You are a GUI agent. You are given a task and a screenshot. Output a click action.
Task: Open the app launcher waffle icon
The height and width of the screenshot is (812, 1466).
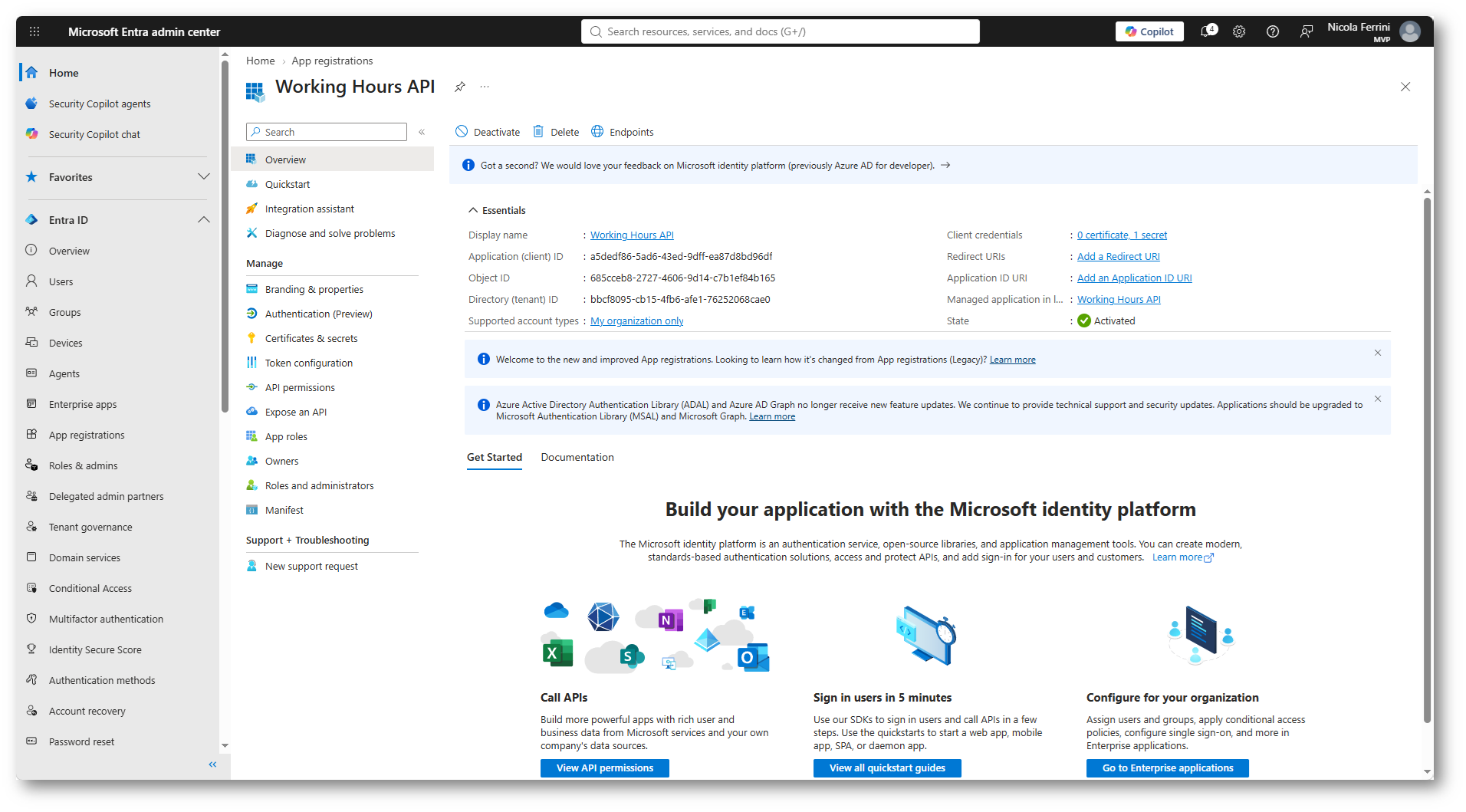[x=35, y=31]
